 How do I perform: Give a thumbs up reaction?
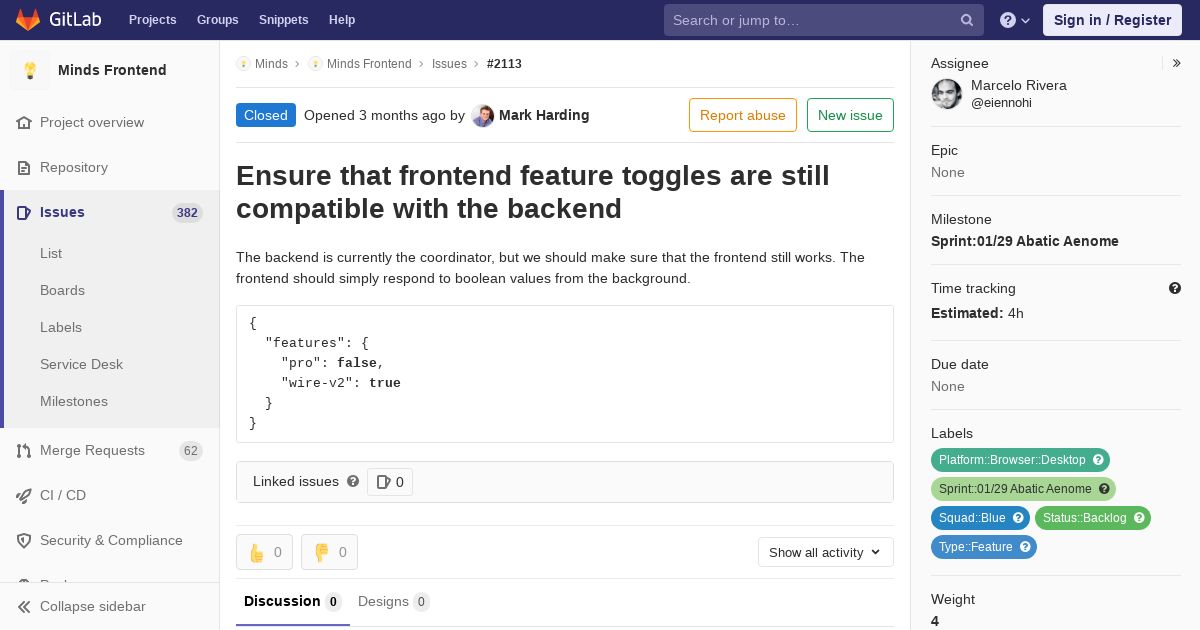pyautogui.click(x=264, y=552)
